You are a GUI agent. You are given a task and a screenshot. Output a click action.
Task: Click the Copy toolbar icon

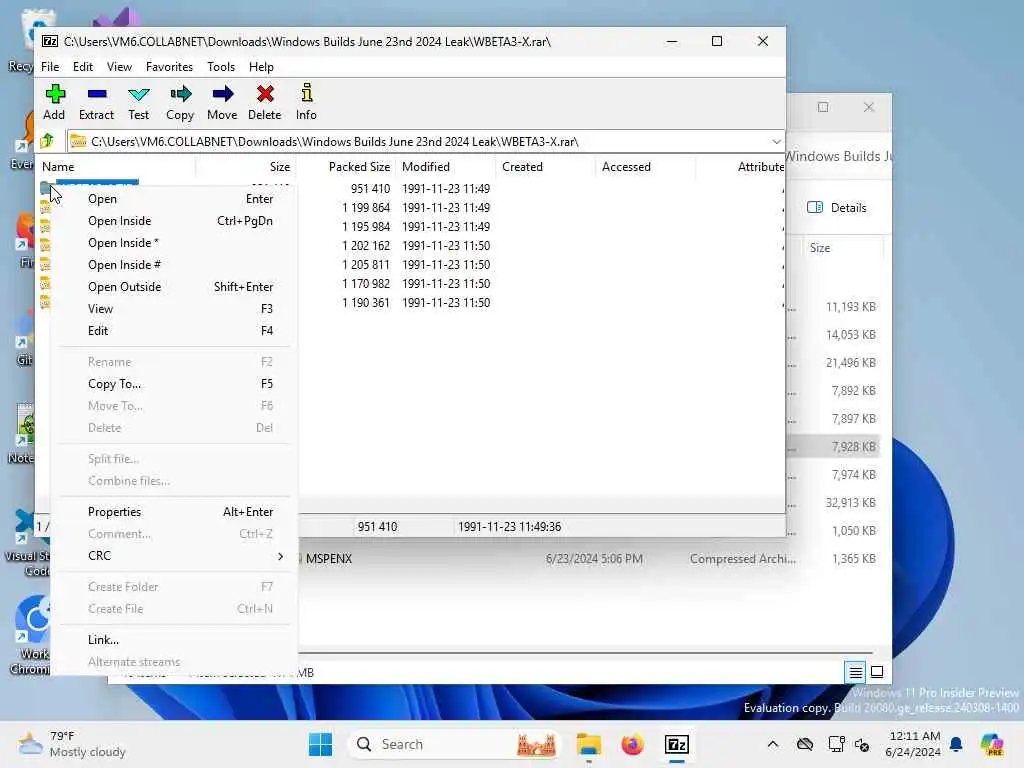click(x=180, y=102)
